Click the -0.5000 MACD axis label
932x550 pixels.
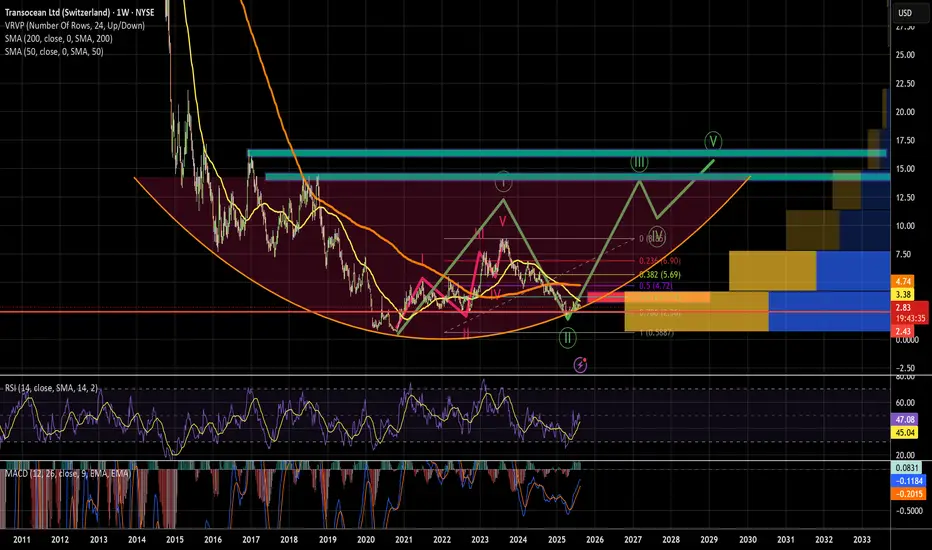909,511
